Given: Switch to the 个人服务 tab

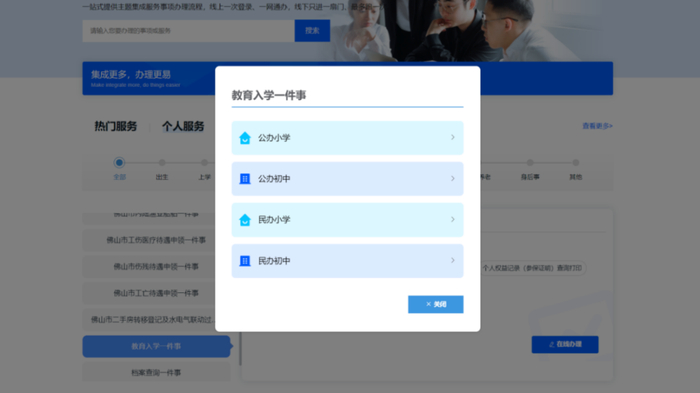Looking at the screenshot, I should pyautogui.click(x=183, y=126).
